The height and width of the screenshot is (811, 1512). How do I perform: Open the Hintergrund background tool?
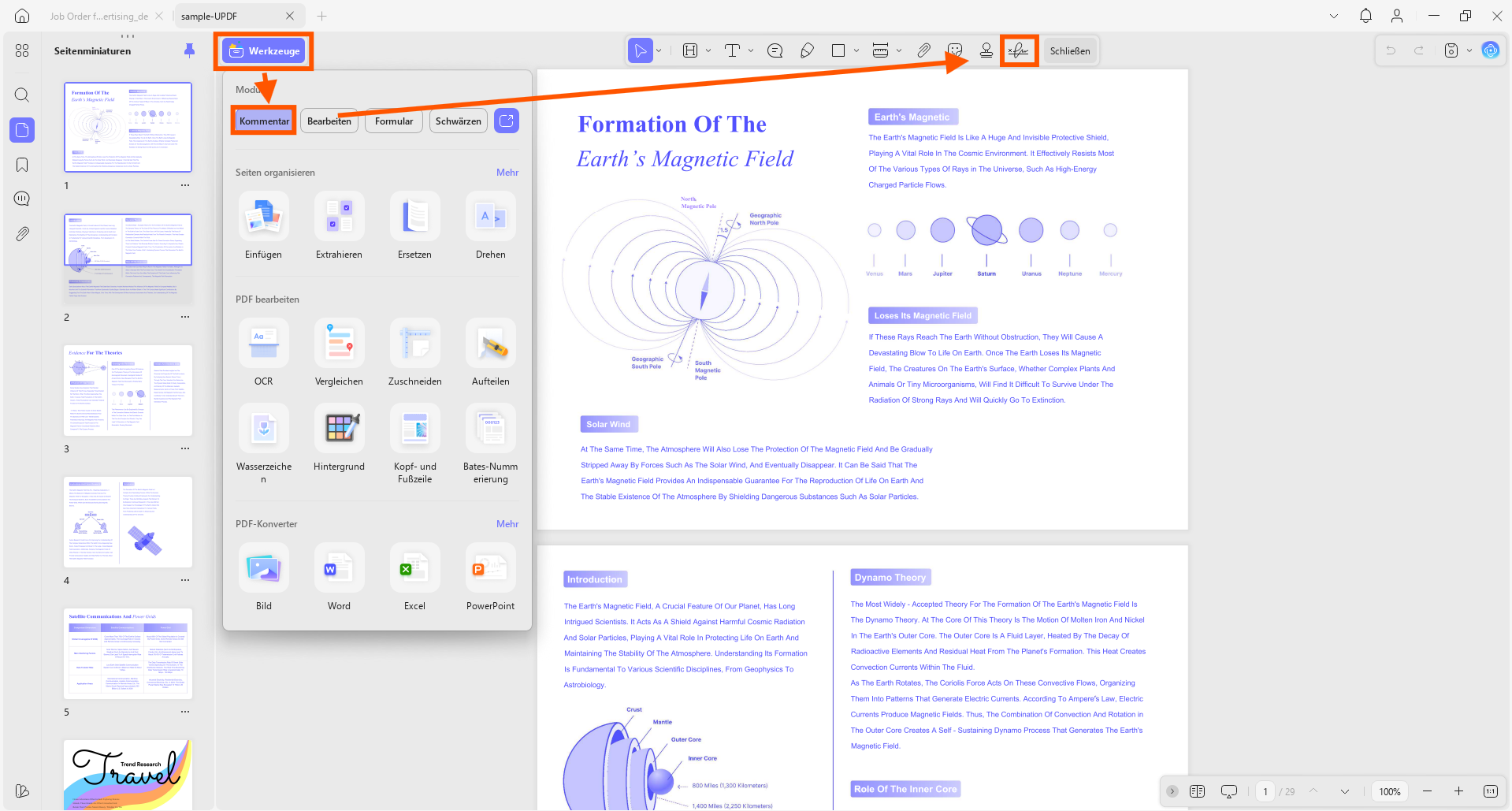pos(339,438)
